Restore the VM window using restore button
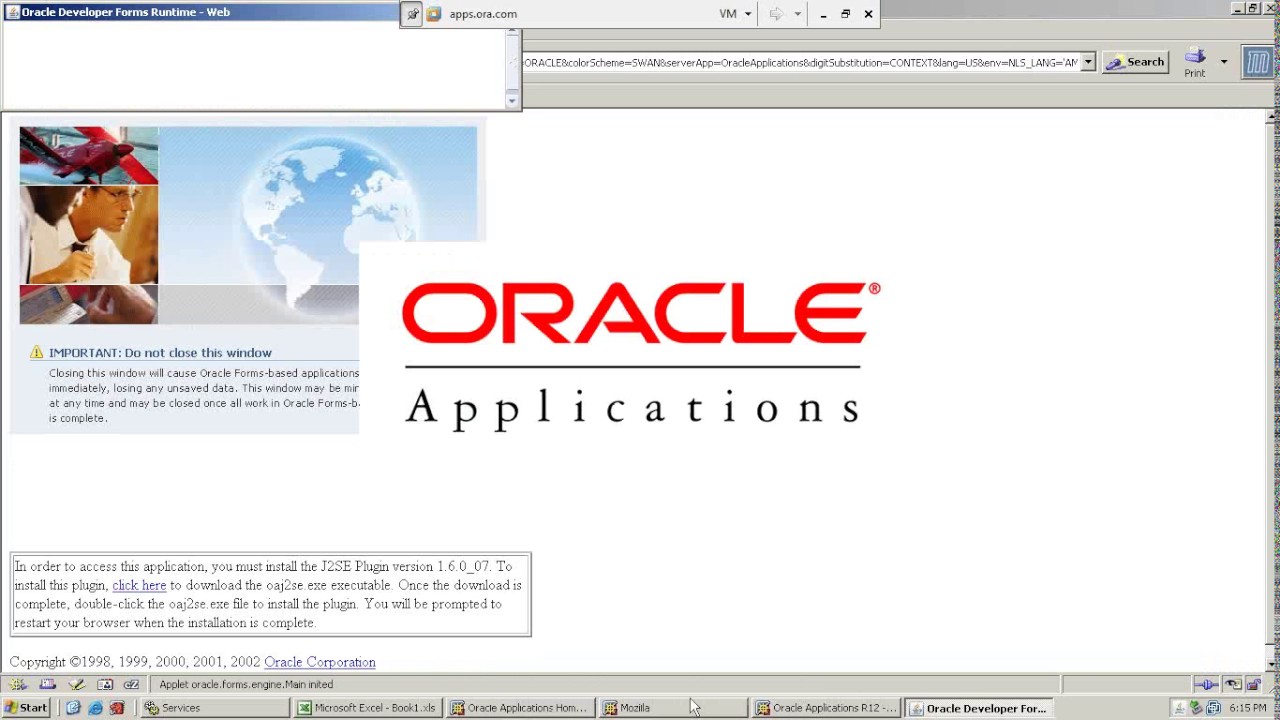 coord(845,14)
